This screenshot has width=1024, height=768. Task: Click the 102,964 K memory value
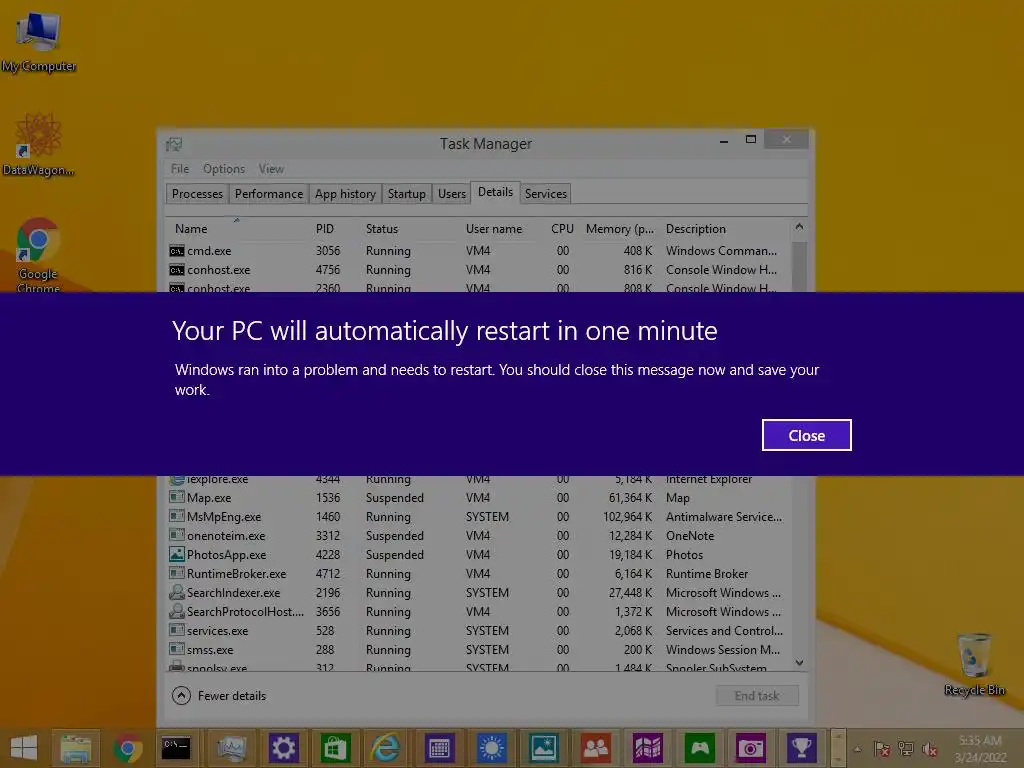[x=628, y=517]
